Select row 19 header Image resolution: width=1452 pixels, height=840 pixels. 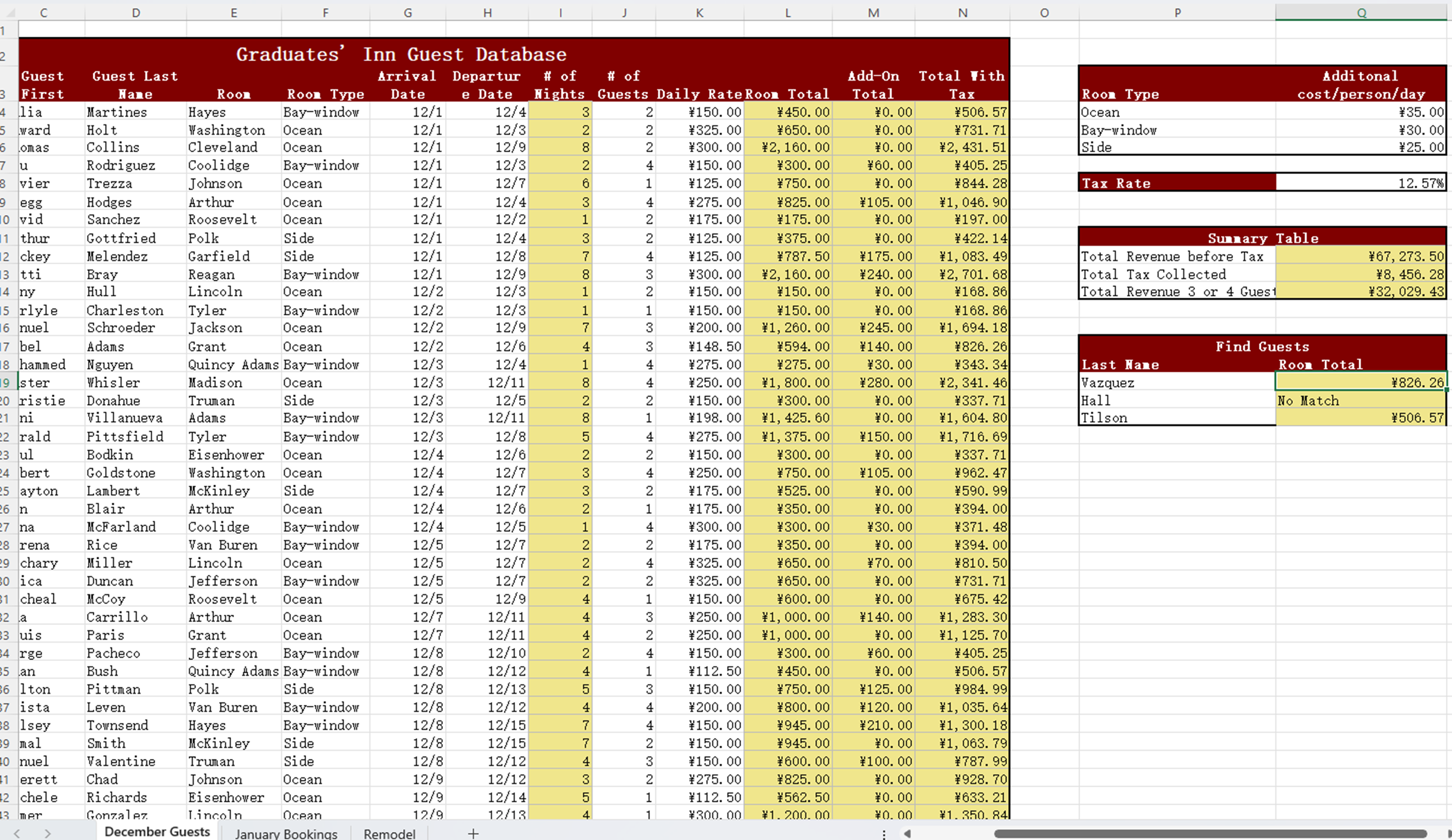tap(6, 383)
